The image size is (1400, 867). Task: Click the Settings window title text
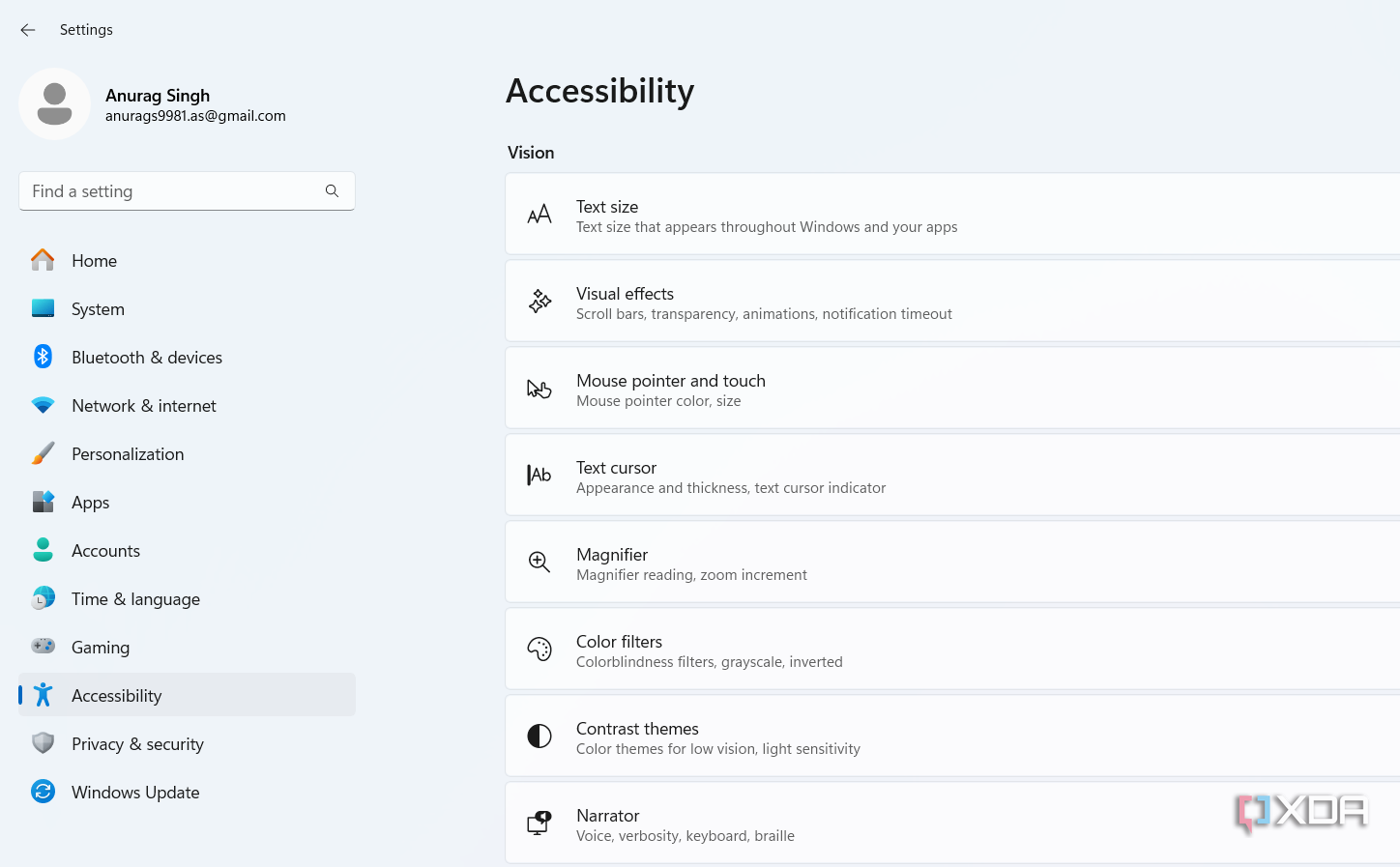pos(86,30)
